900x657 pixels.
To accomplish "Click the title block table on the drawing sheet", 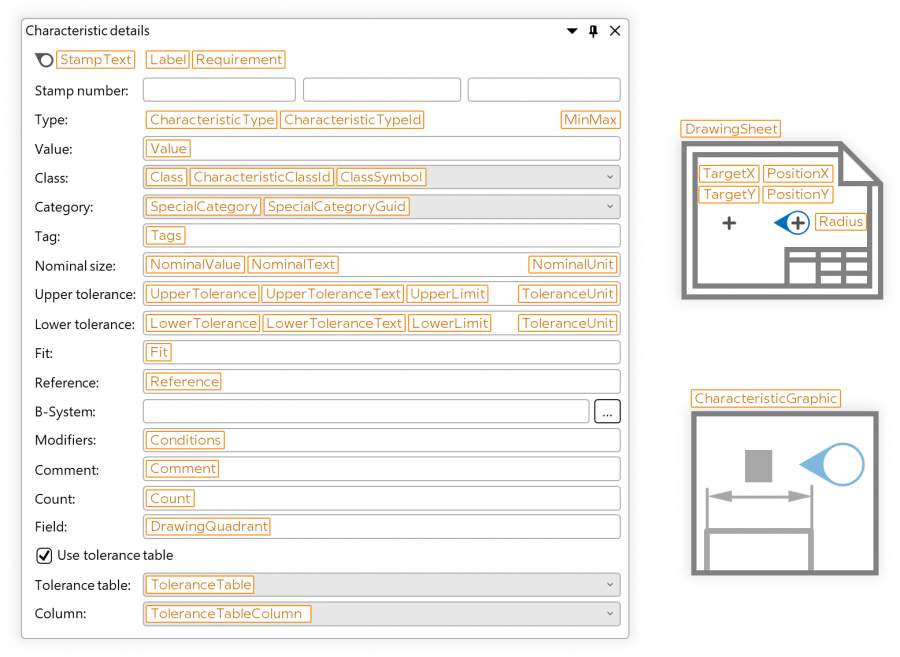I will tap(827, 267).
